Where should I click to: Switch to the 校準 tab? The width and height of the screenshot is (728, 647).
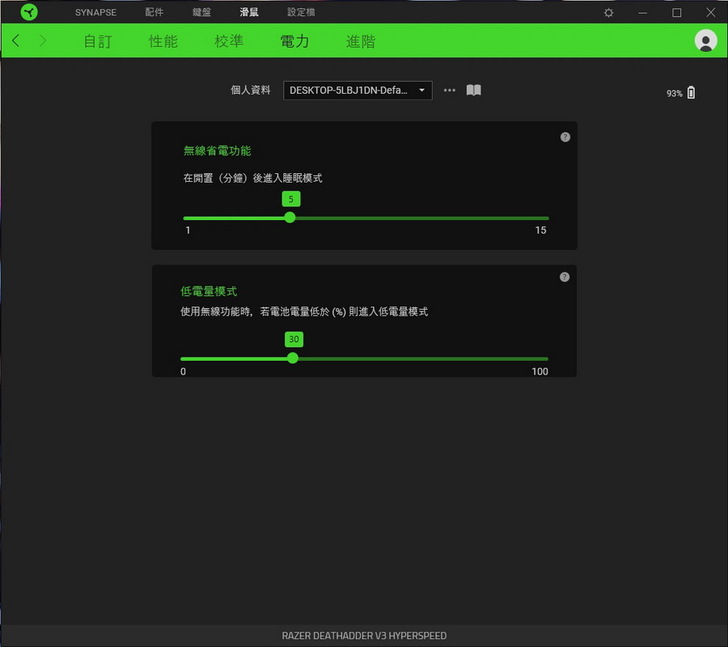(x=229, y=41)
